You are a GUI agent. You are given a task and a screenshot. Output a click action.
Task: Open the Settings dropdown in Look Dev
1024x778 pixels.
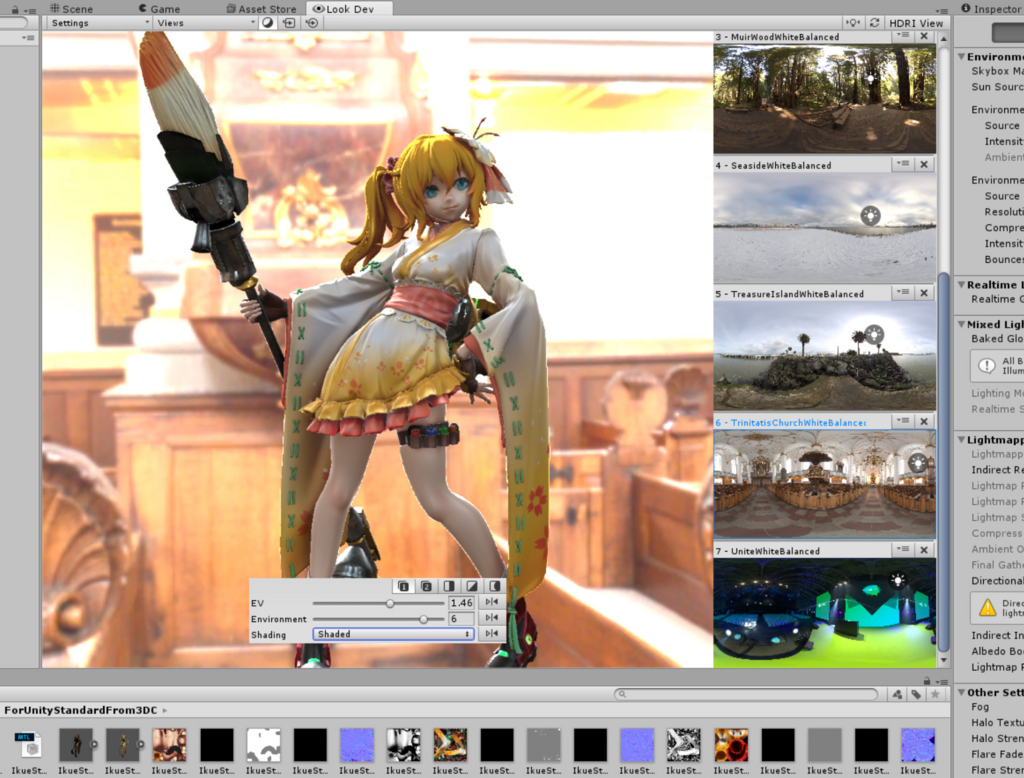99,23
